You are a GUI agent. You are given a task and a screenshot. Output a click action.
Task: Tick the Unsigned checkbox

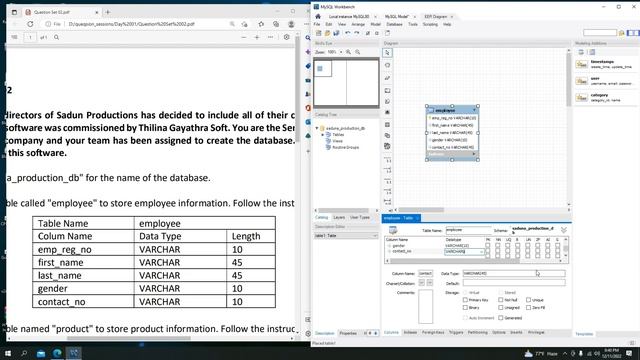[x=500, y=307]
